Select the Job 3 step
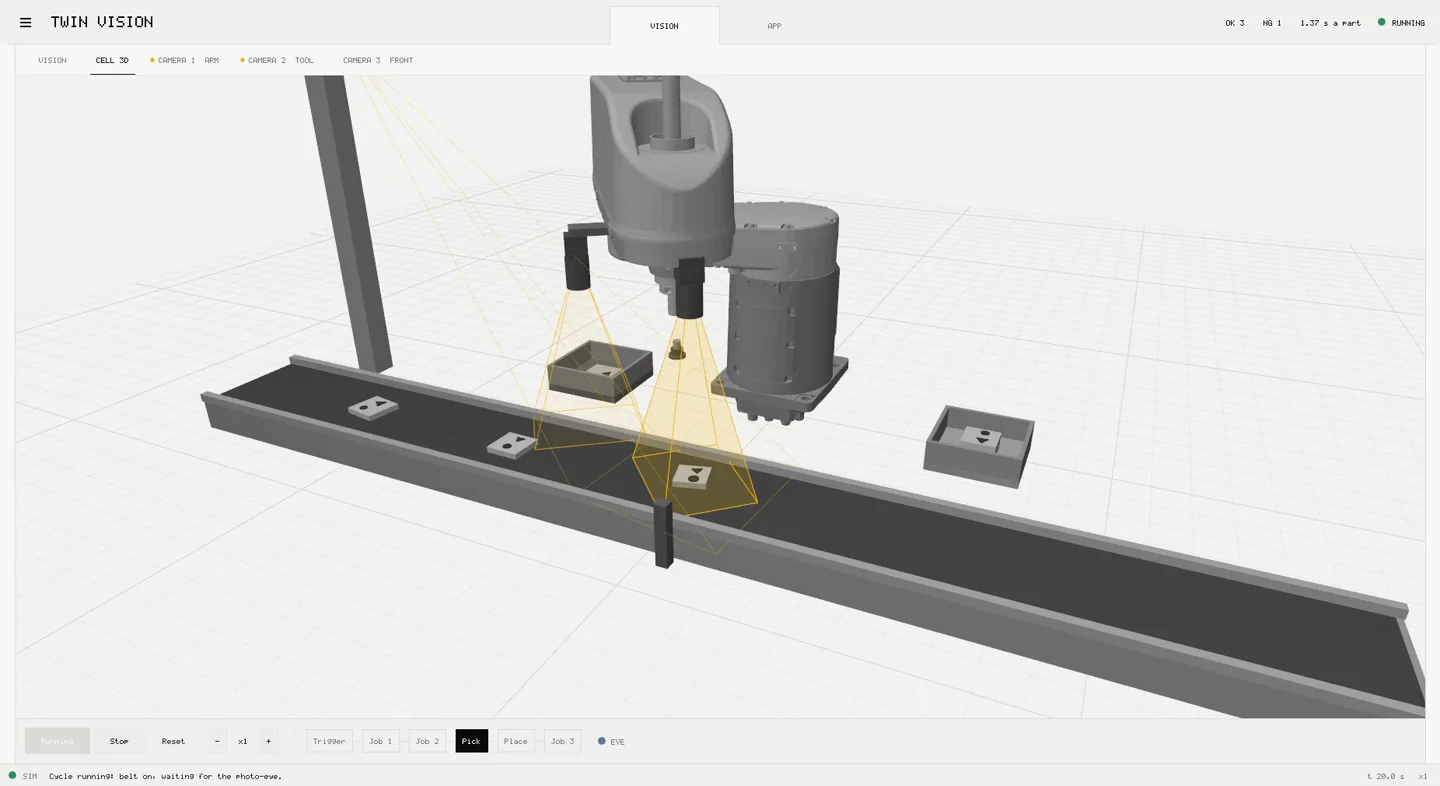 coord(563,741)
